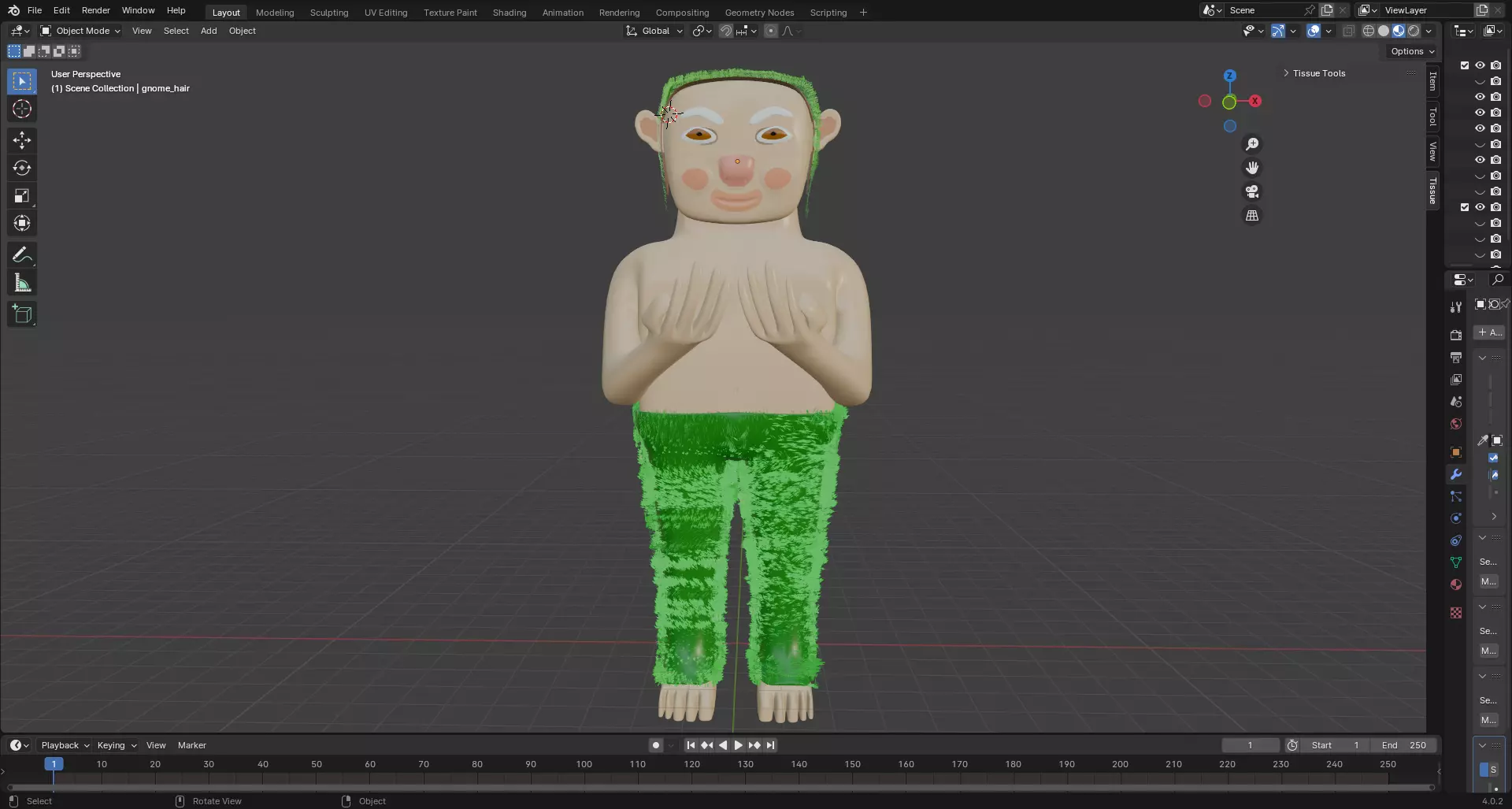Toggle viewport overlays button
The width and height of the screenshot is (1512, 809).
1314,31
